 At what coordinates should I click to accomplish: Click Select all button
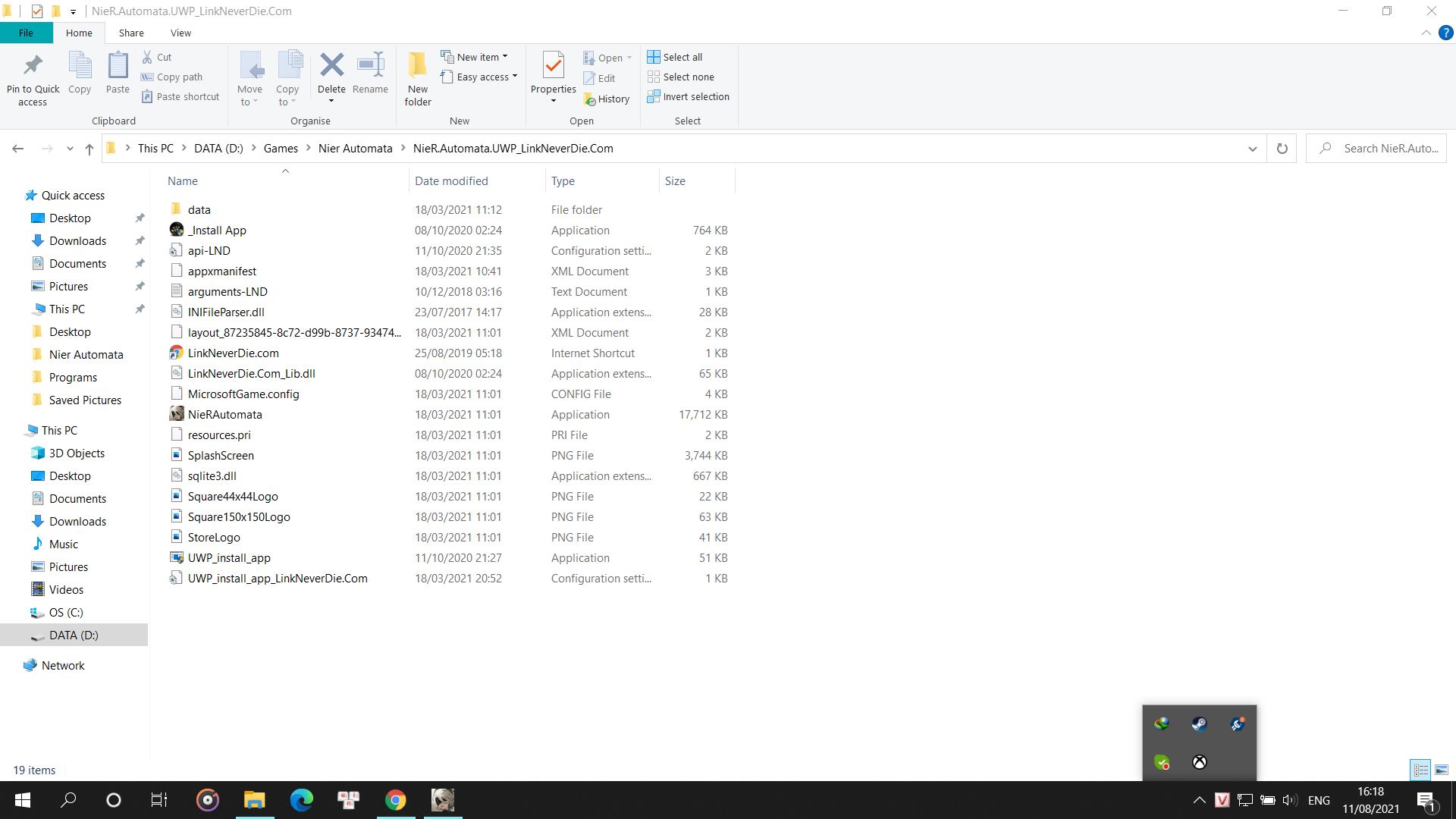pos(675,57)
